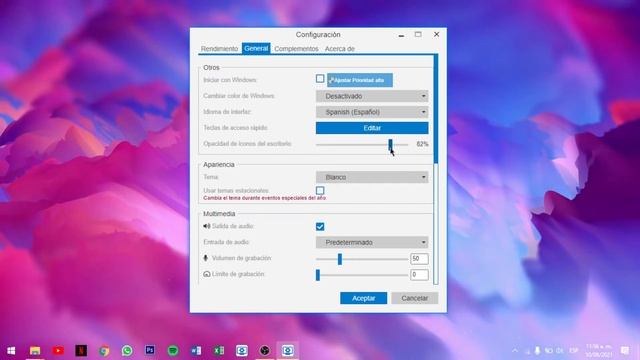Click the Multimedia section heading
The height and width of the screenshot is (360, 640).
[219, 213]
